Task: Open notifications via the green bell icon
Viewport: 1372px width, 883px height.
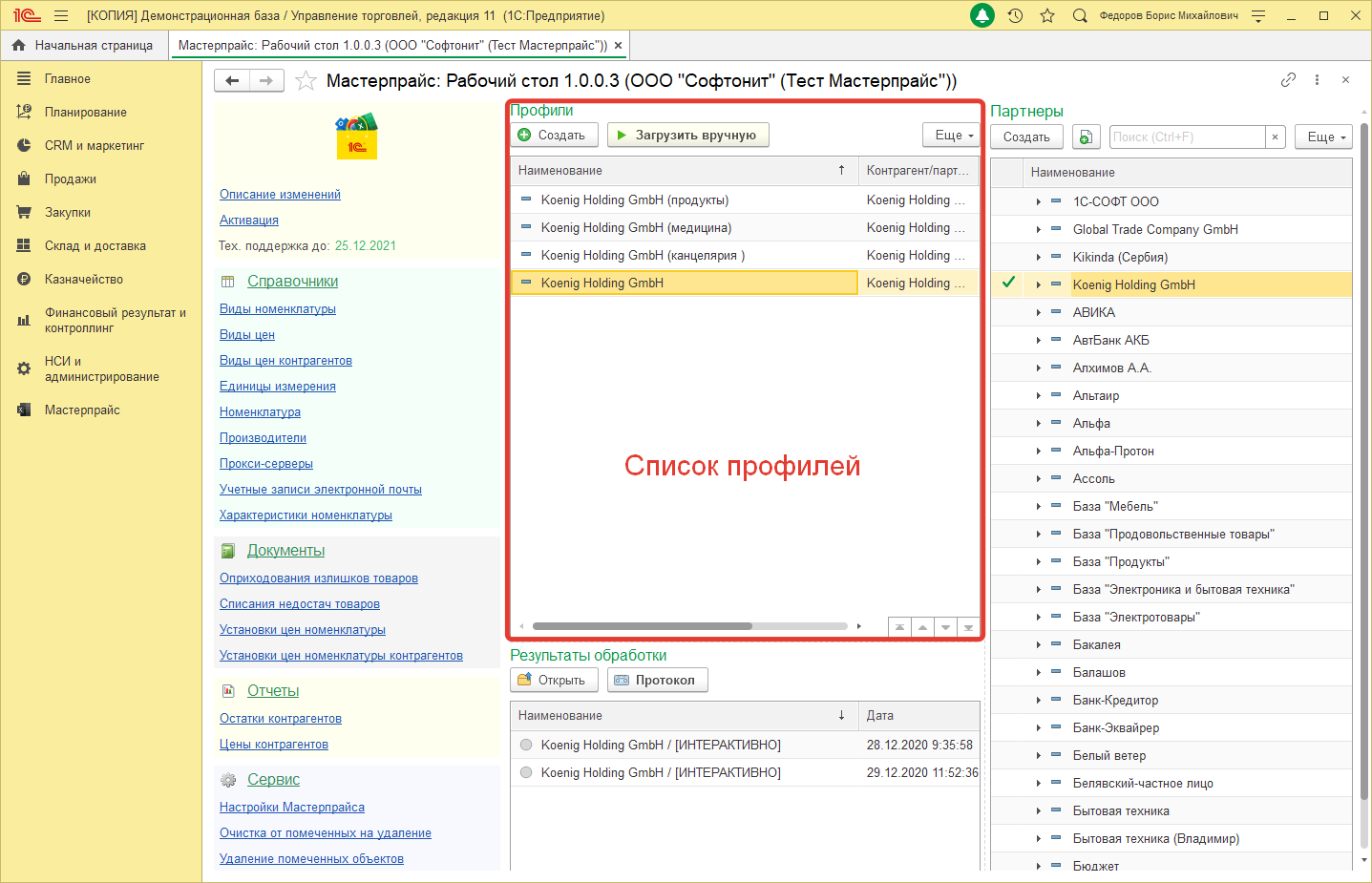Action: 982,15
